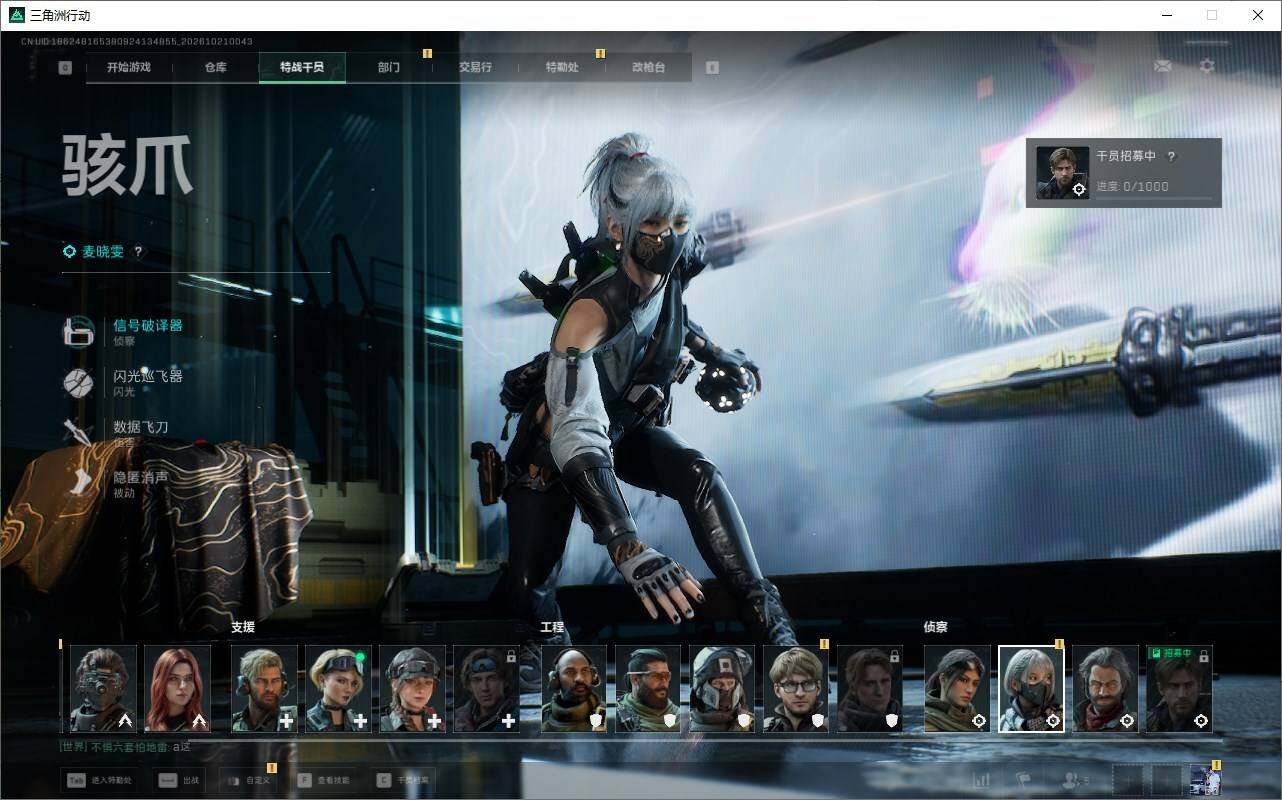Click the 出战 button
1282x800 pixels.
point(179,780)
